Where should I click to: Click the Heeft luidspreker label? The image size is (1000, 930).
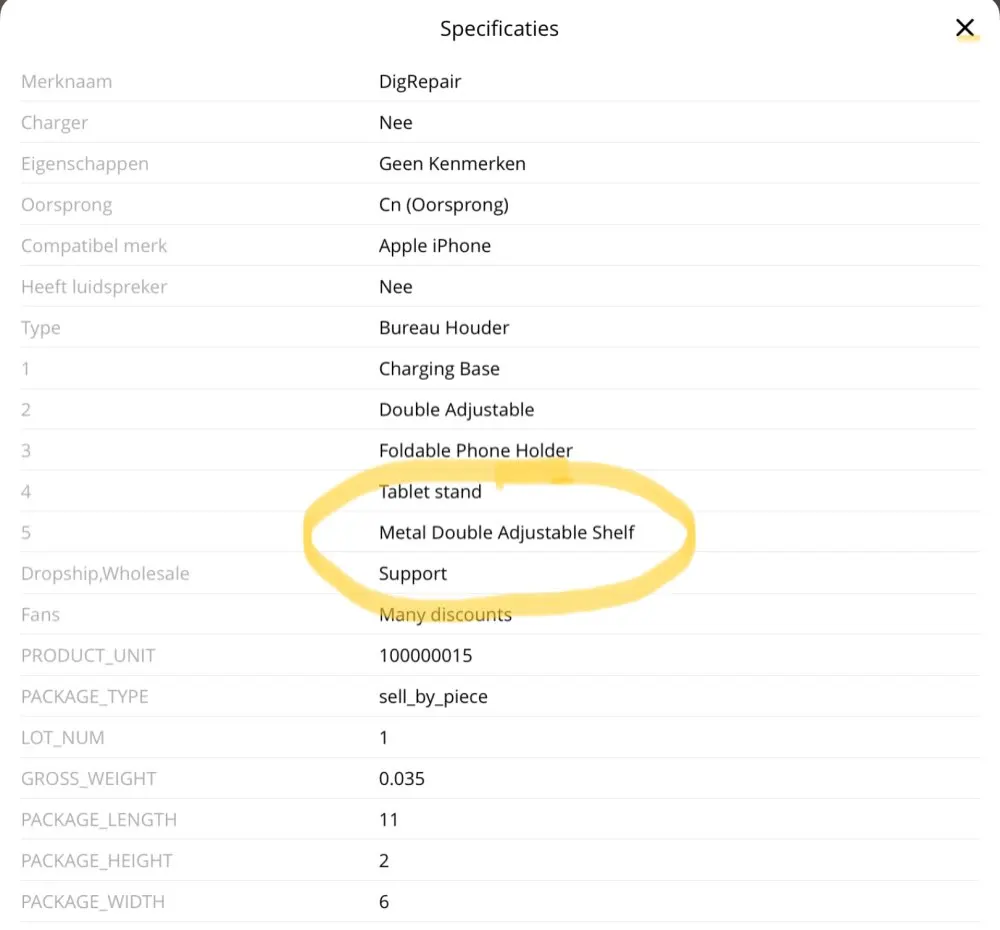tap(94, 287)
